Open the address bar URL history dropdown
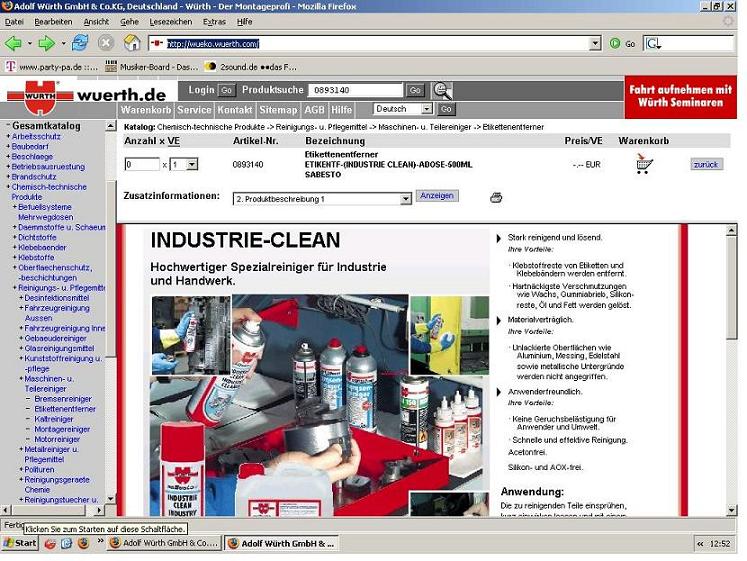 click(595, 44)
